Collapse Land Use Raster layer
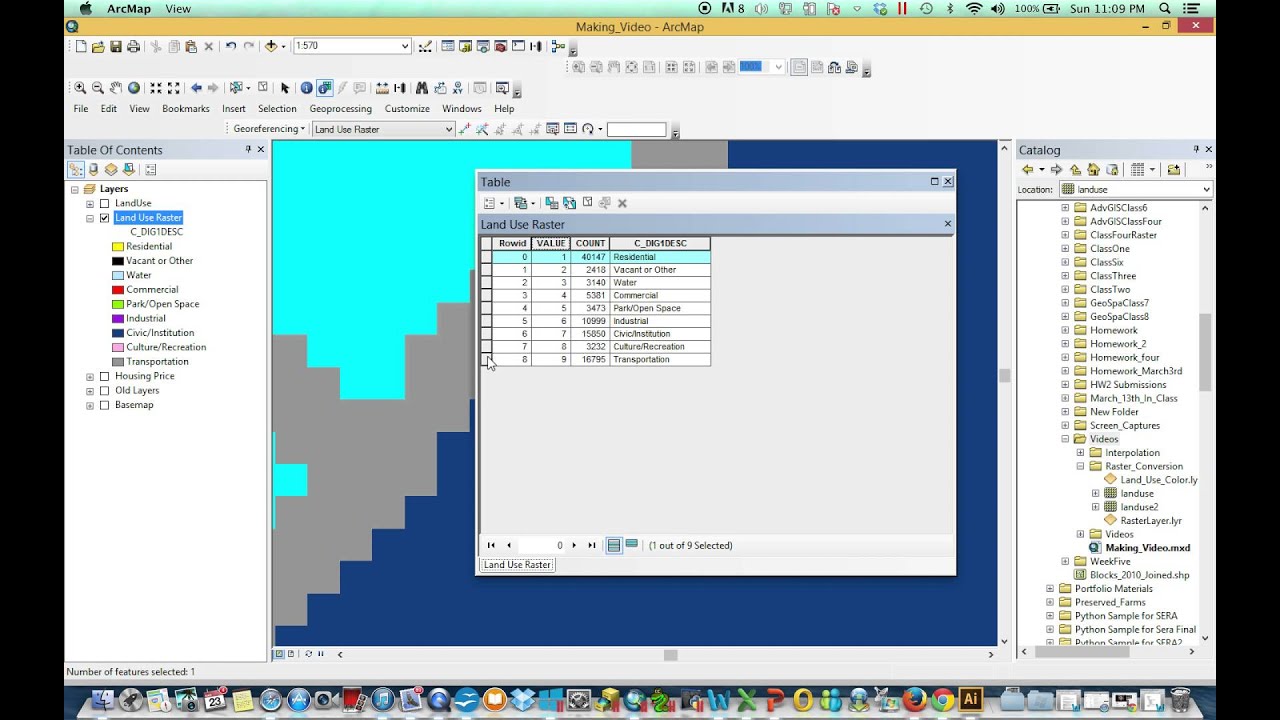The image size is (1280, 720). pyautogui.click(x=89, y=218)
